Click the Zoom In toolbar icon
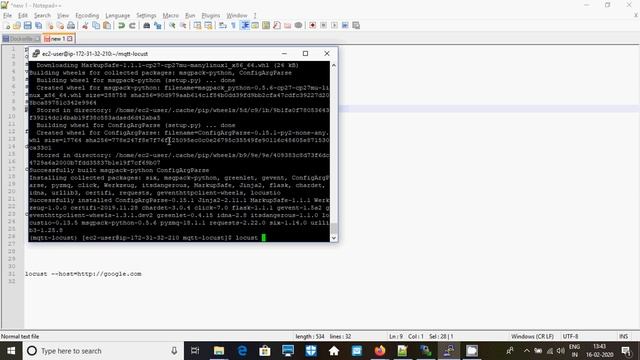The width and height of the screenshot is (640, 360). tap(172, 25)
